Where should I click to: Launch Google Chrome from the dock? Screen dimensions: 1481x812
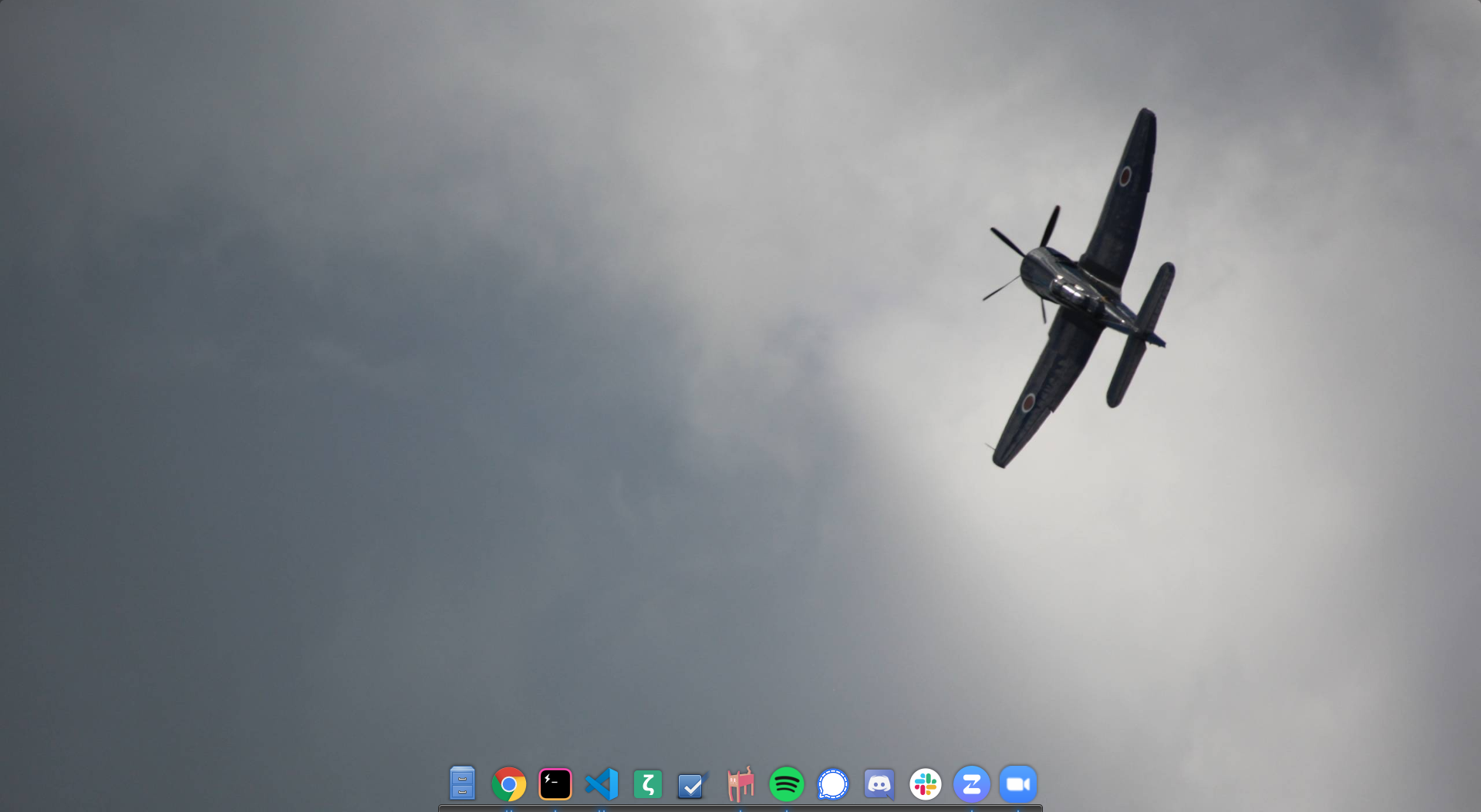pos(509,785)
